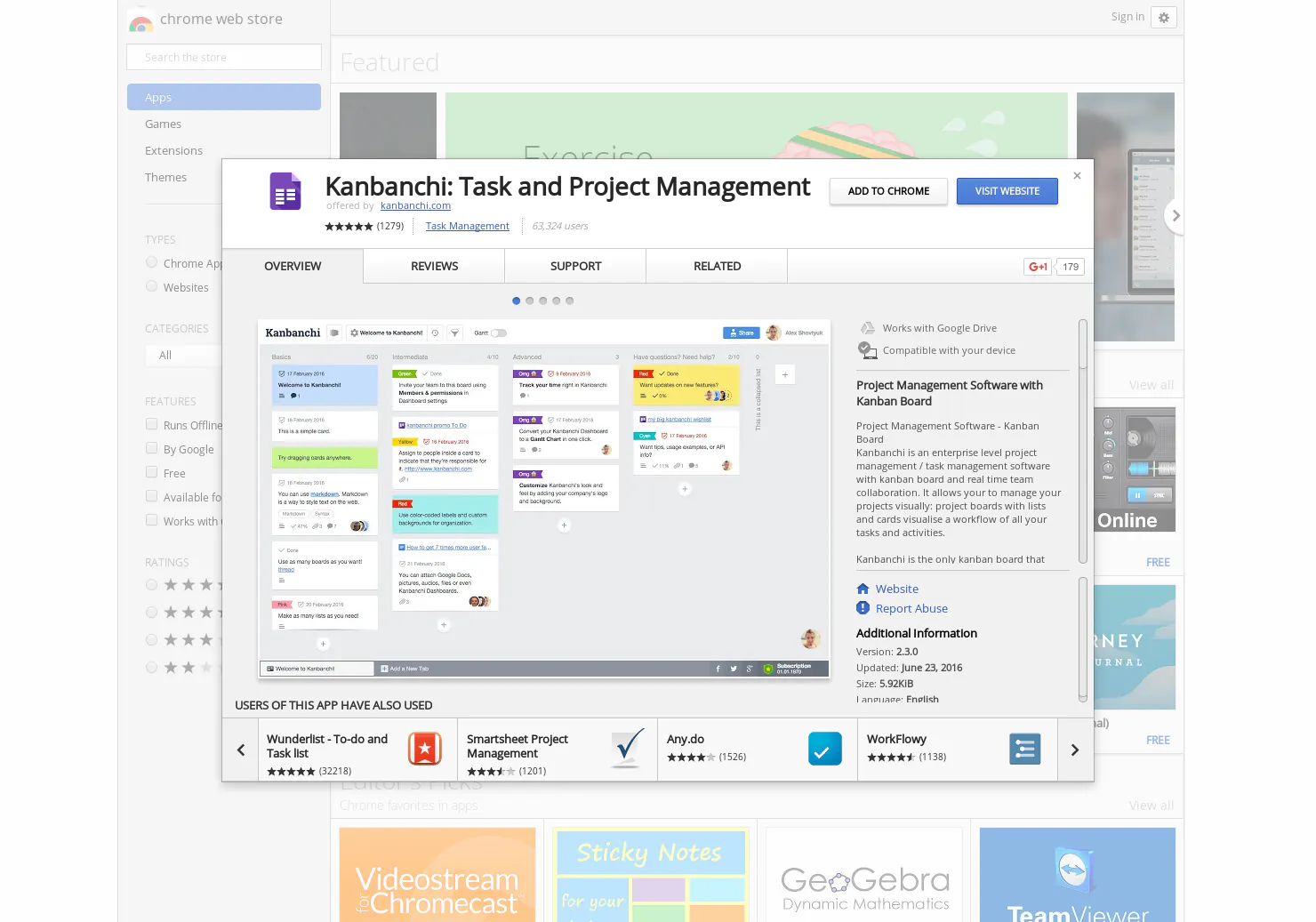
Task: Click the Chrome Web Store rainbow logo
Action: pyautogui.click(x=140, y=21)
